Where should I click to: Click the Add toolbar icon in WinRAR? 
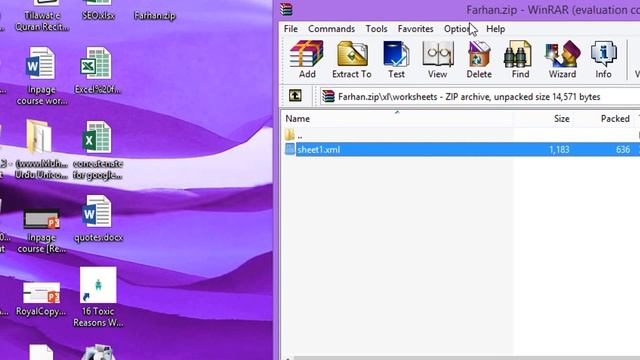(307, 60)
